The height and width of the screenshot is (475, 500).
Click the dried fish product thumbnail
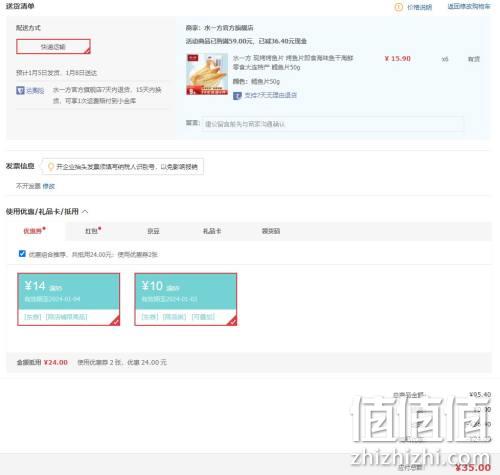tap(207, 74)
